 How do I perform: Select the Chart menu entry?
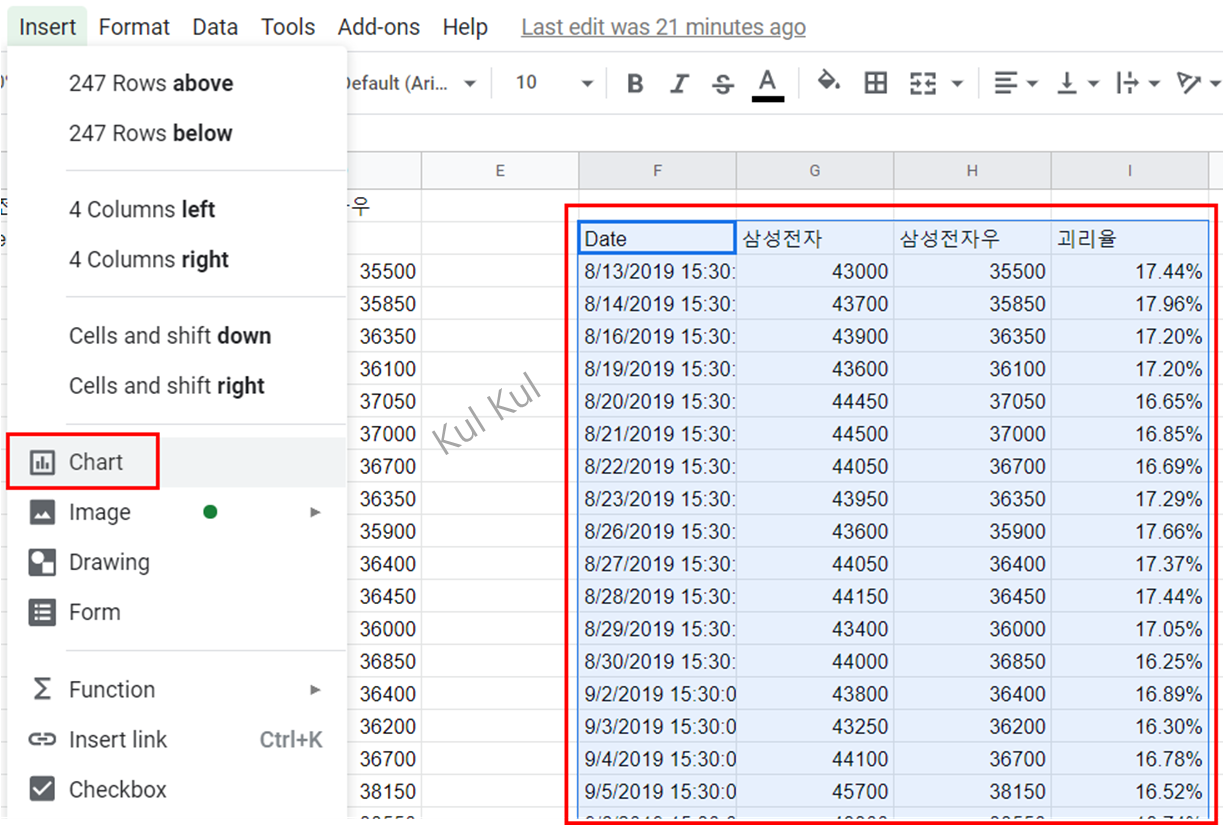(176, 462)
